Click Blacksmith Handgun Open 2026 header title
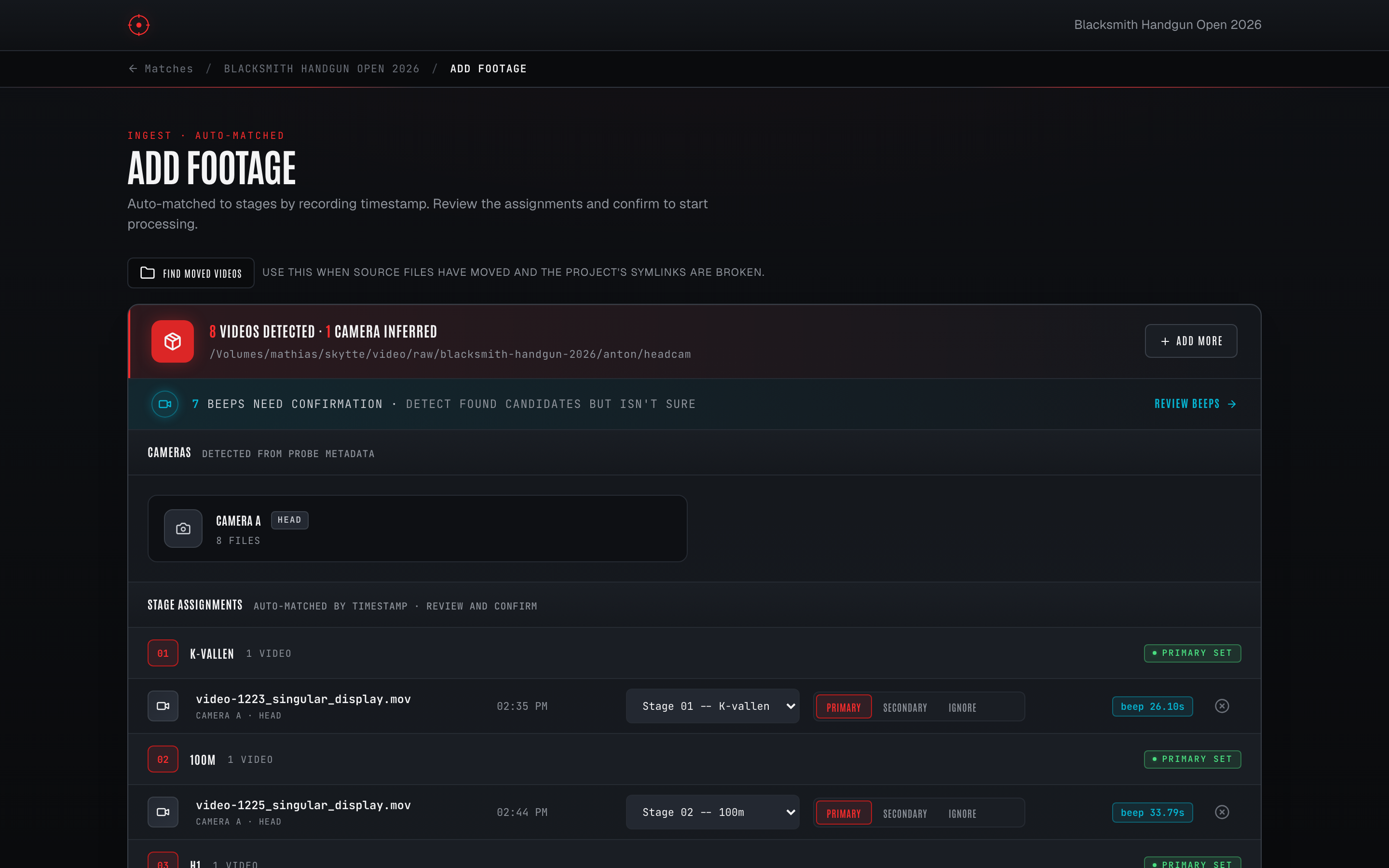The image size is (1389, 868). (1168, 25)
